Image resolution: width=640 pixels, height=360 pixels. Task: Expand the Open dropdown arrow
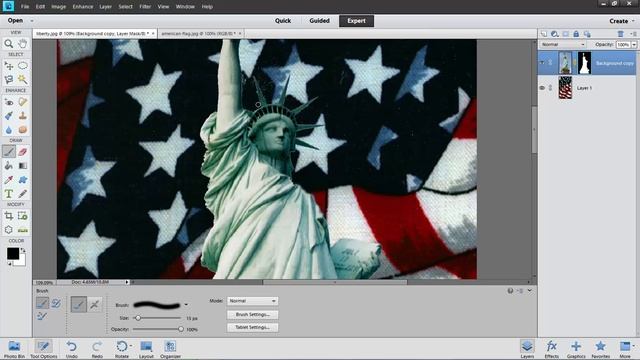(32, 21)
